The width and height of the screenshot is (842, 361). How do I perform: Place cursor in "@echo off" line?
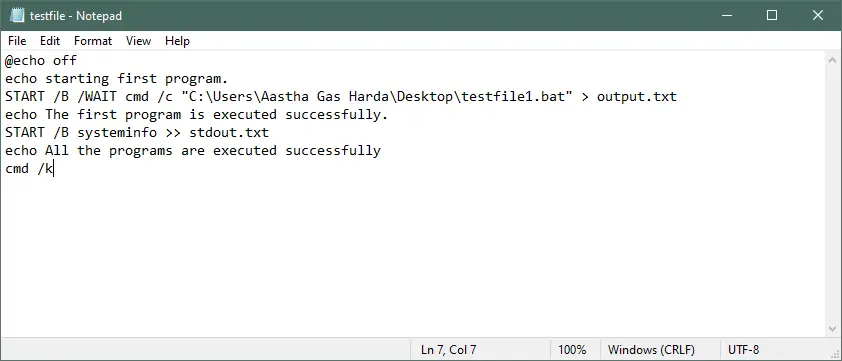41,60
